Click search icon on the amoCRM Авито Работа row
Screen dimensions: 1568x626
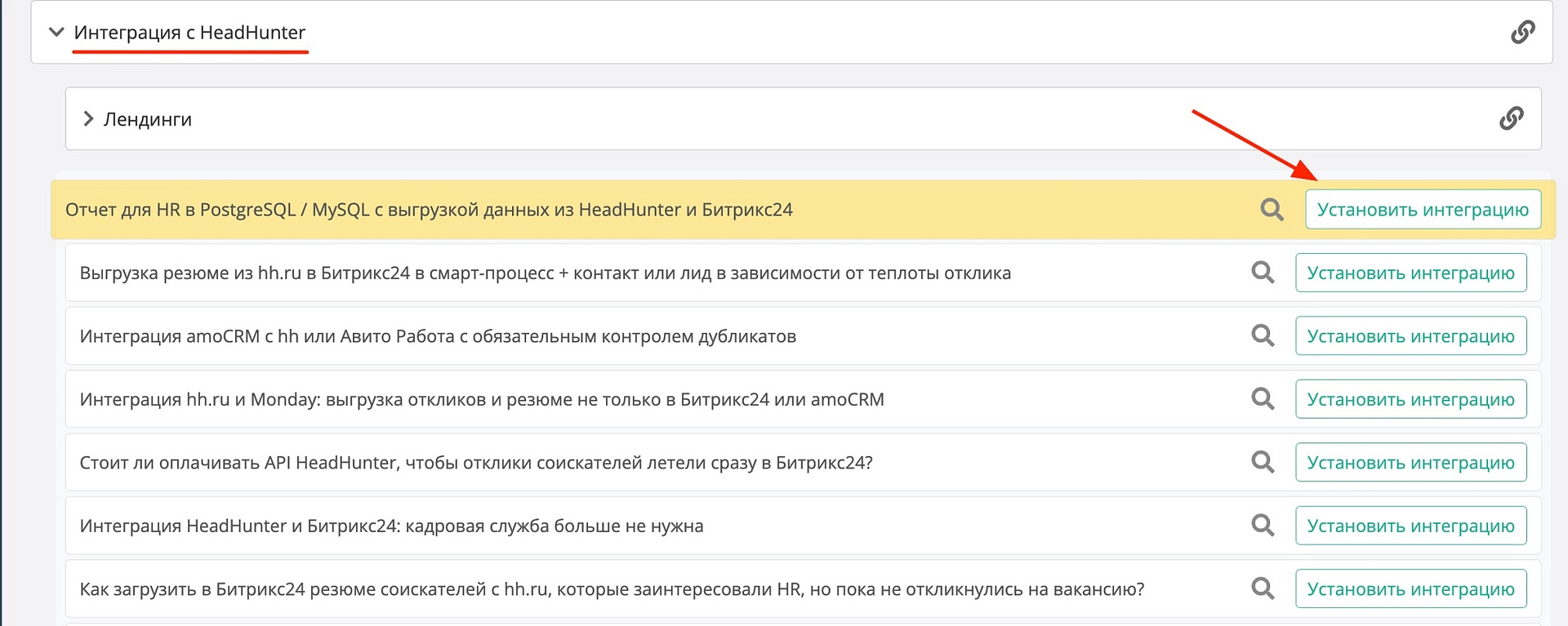click(x=1263, y=335)
